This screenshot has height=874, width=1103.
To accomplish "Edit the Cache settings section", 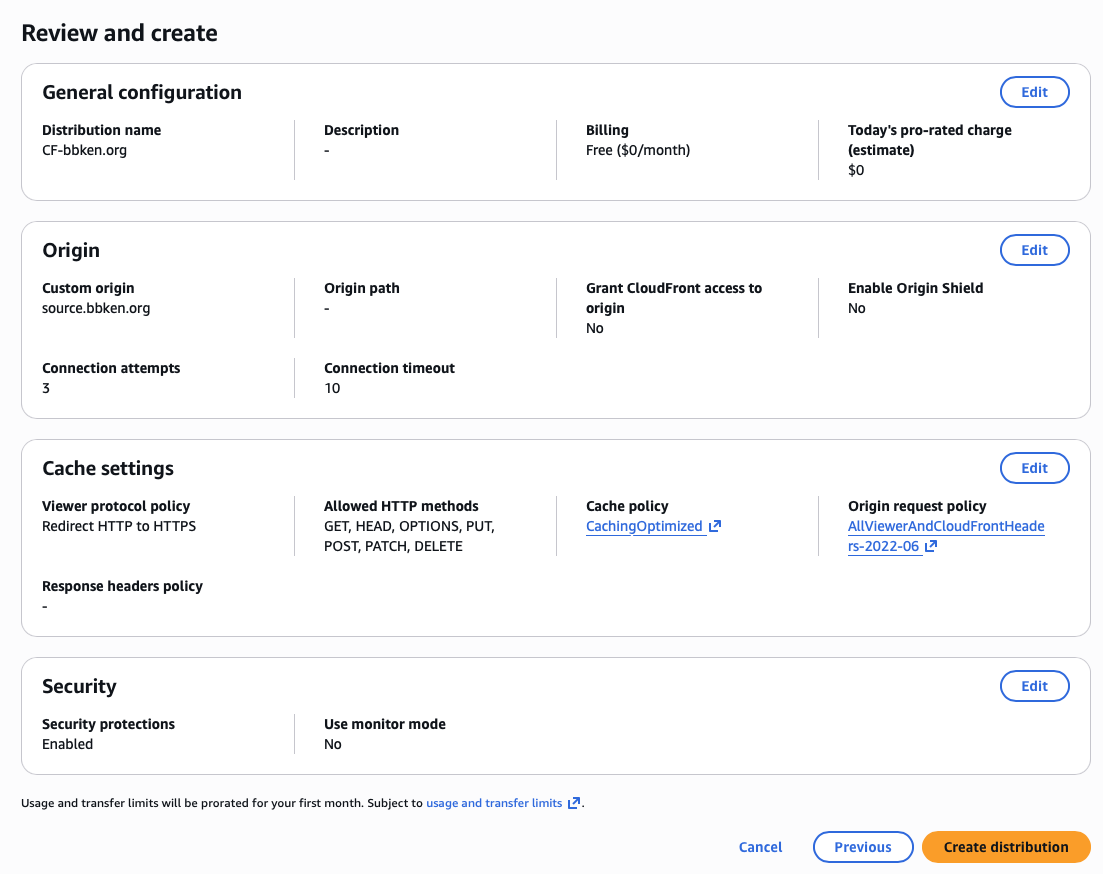I will point(1034,468).
